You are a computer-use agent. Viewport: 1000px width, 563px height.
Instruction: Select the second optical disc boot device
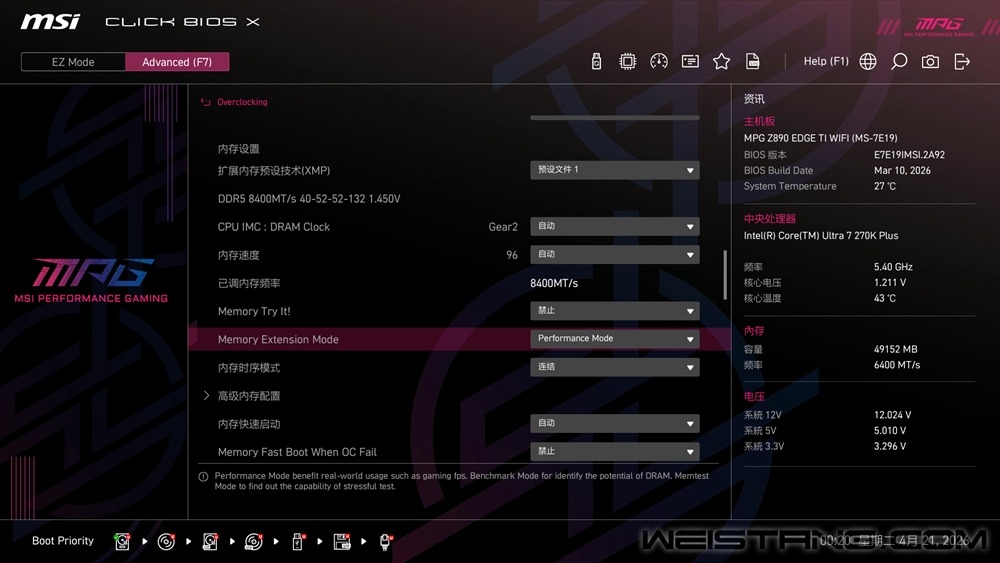tap(254, 541)
